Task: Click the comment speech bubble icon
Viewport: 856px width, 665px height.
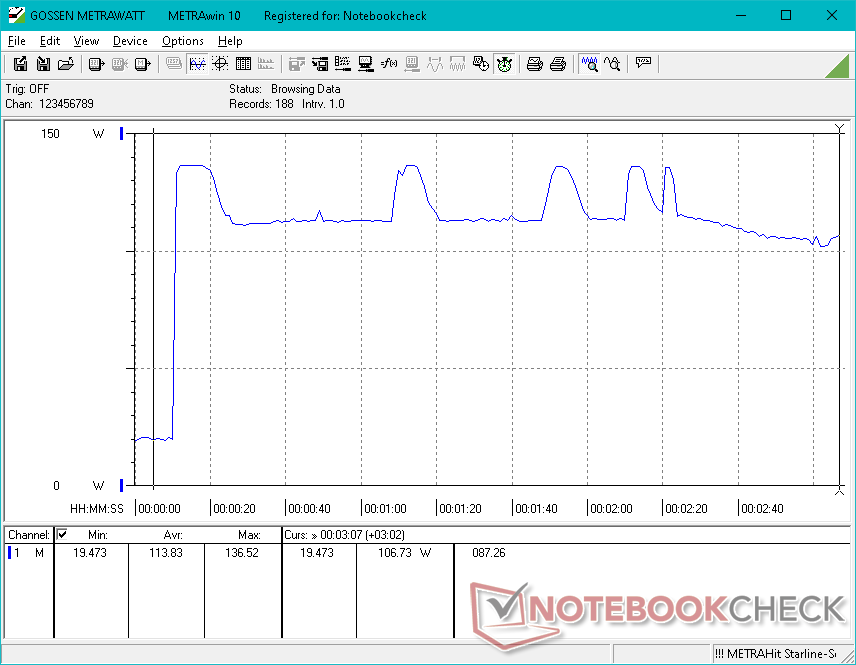Action: click(x=643, y=64)
